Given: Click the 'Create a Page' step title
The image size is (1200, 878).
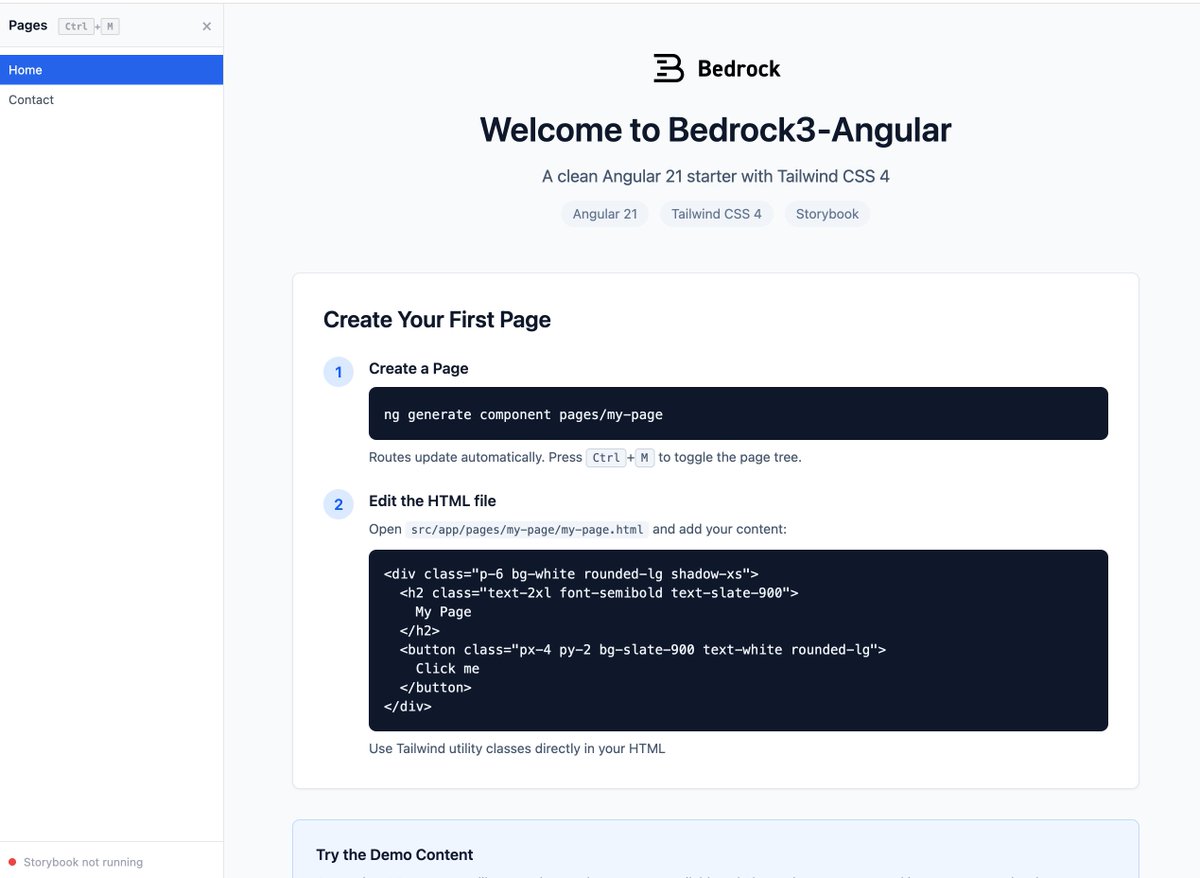Looking at the screenshot, I should tap(418, 368).
